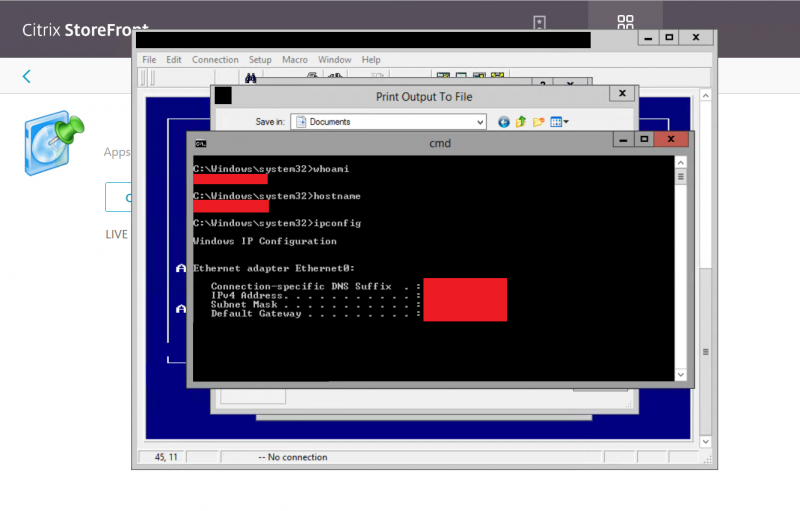This screenshot has width=800, height=511.
Task: Click cmd scrollbar down arrow
Action: pyautogui.click(x=681, y=375)
